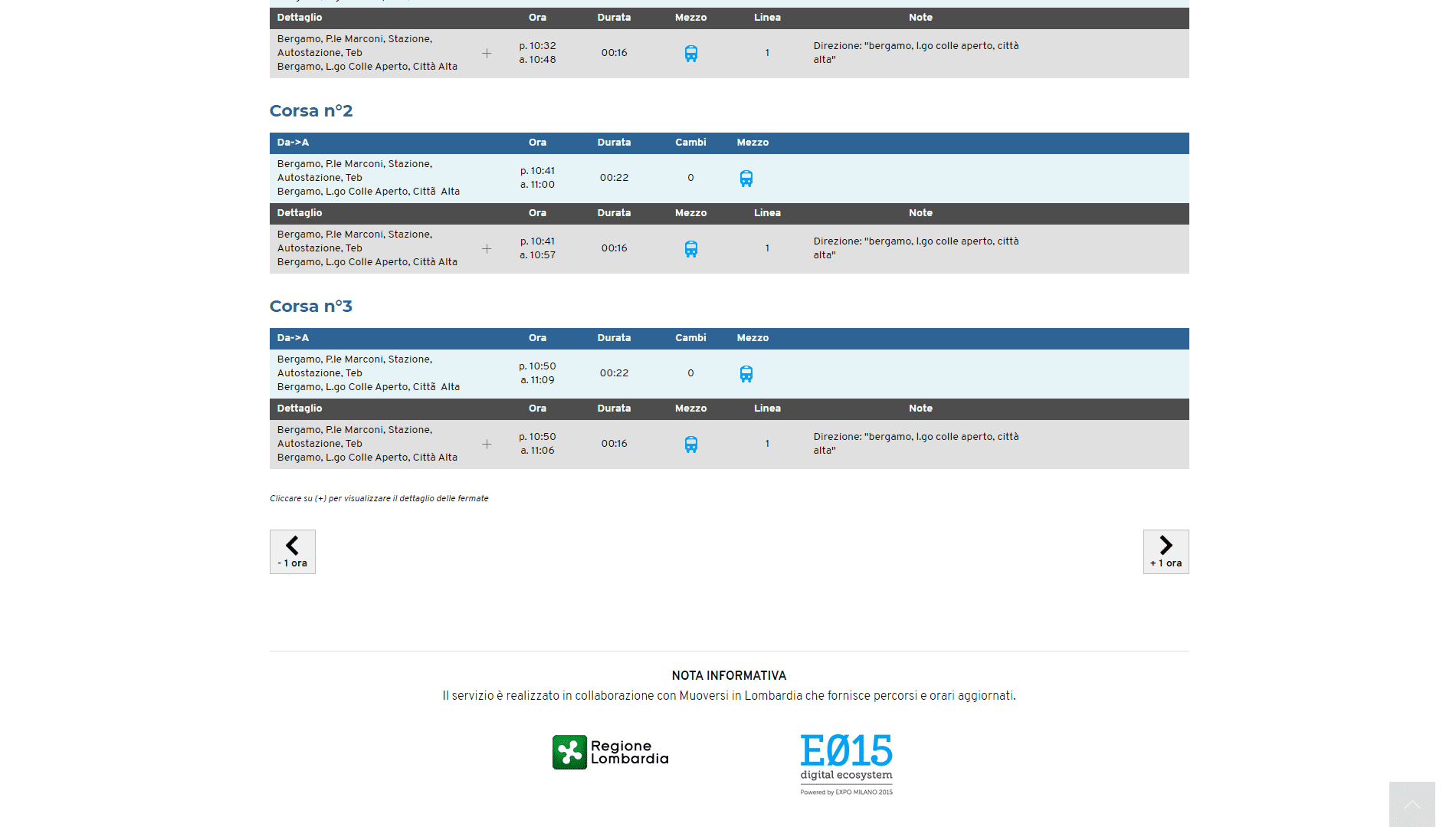Open the Regione Lombardia logo

[610, 753]
